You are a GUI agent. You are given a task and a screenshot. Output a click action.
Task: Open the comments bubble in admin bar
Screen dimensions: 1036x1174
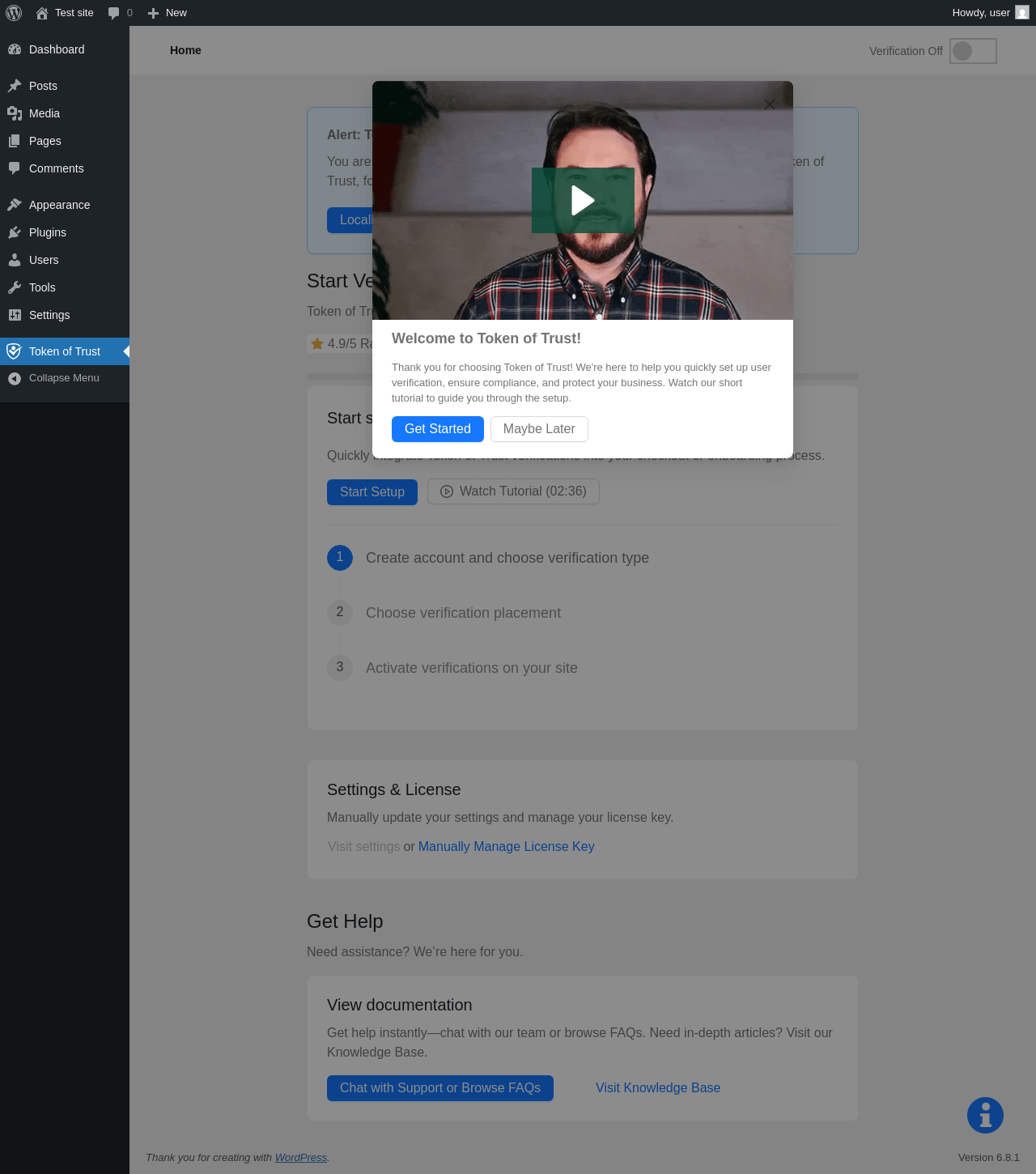[113, 13]
